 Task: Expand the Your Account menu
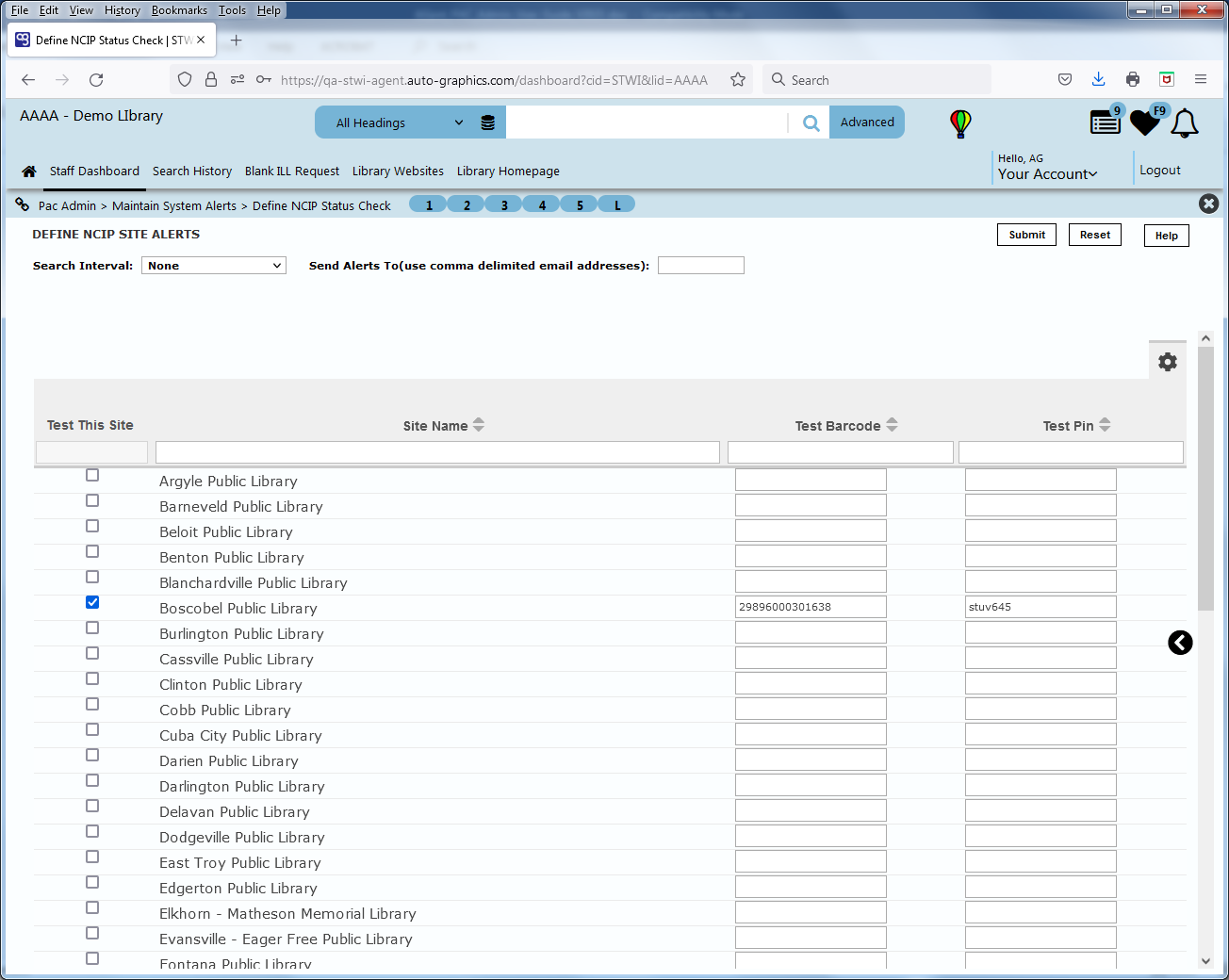[x=1047, y=174]
